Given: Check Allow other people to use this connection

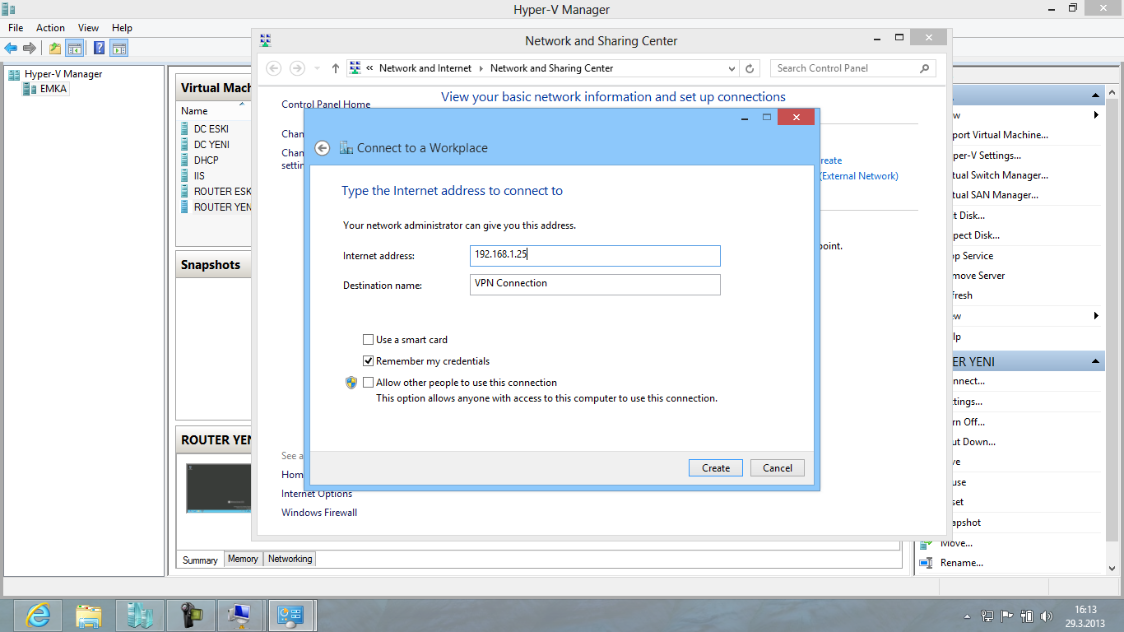Looking at the screenshot, I should (368, 383).
